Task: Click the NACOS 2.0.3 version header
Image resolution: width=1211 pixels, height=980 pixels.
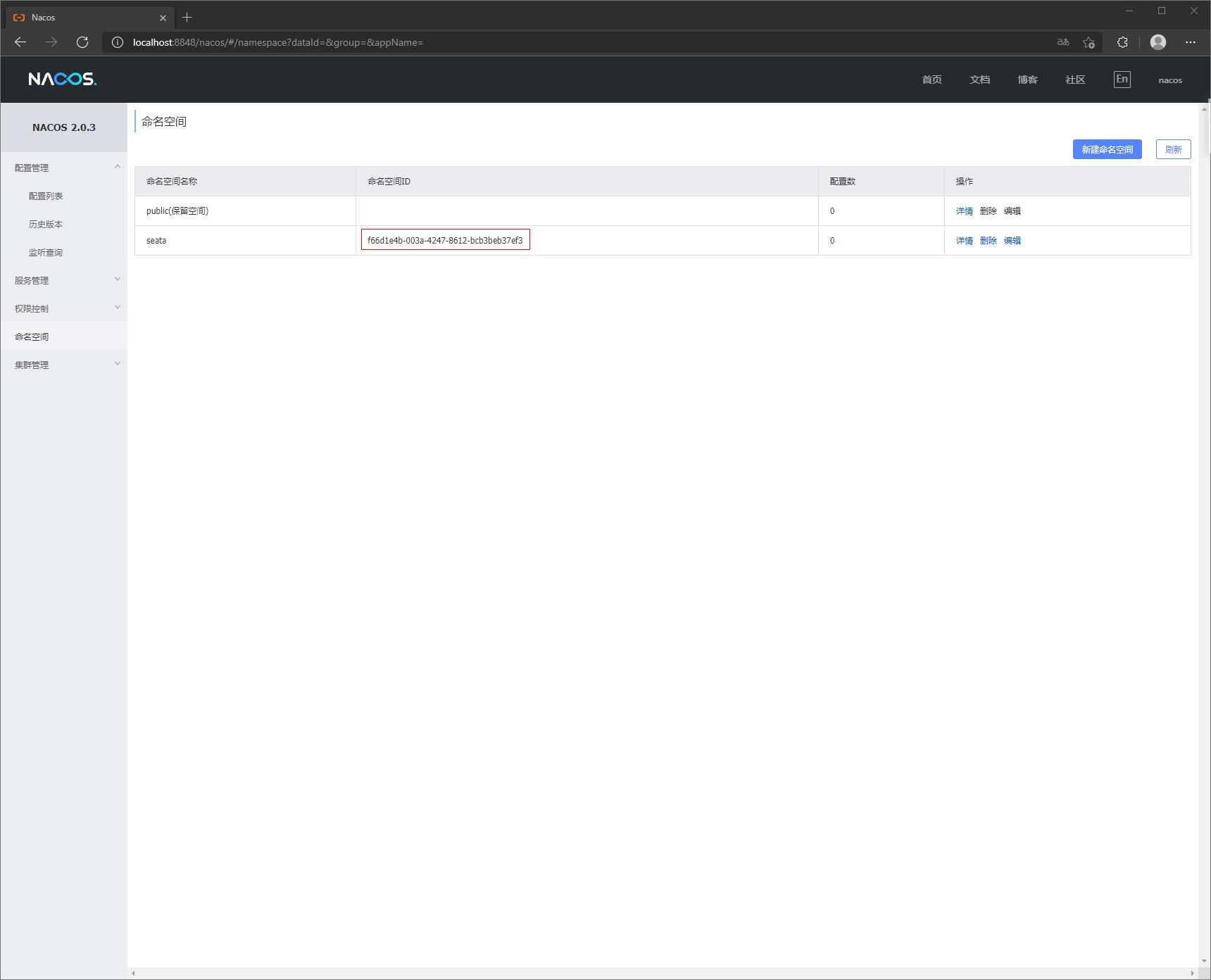Action: [64, 127]
